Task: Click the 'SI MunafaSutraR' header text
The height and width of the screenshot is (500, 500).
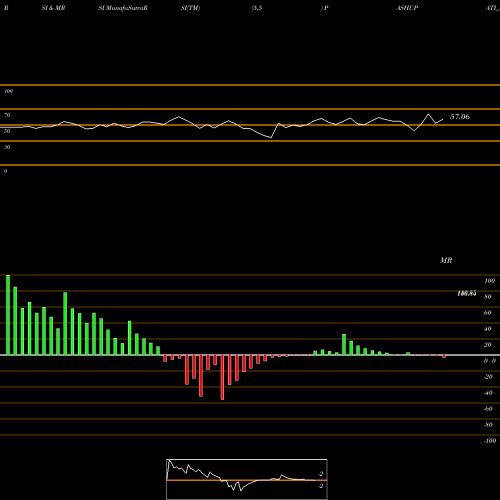Action: click(123, 8)
